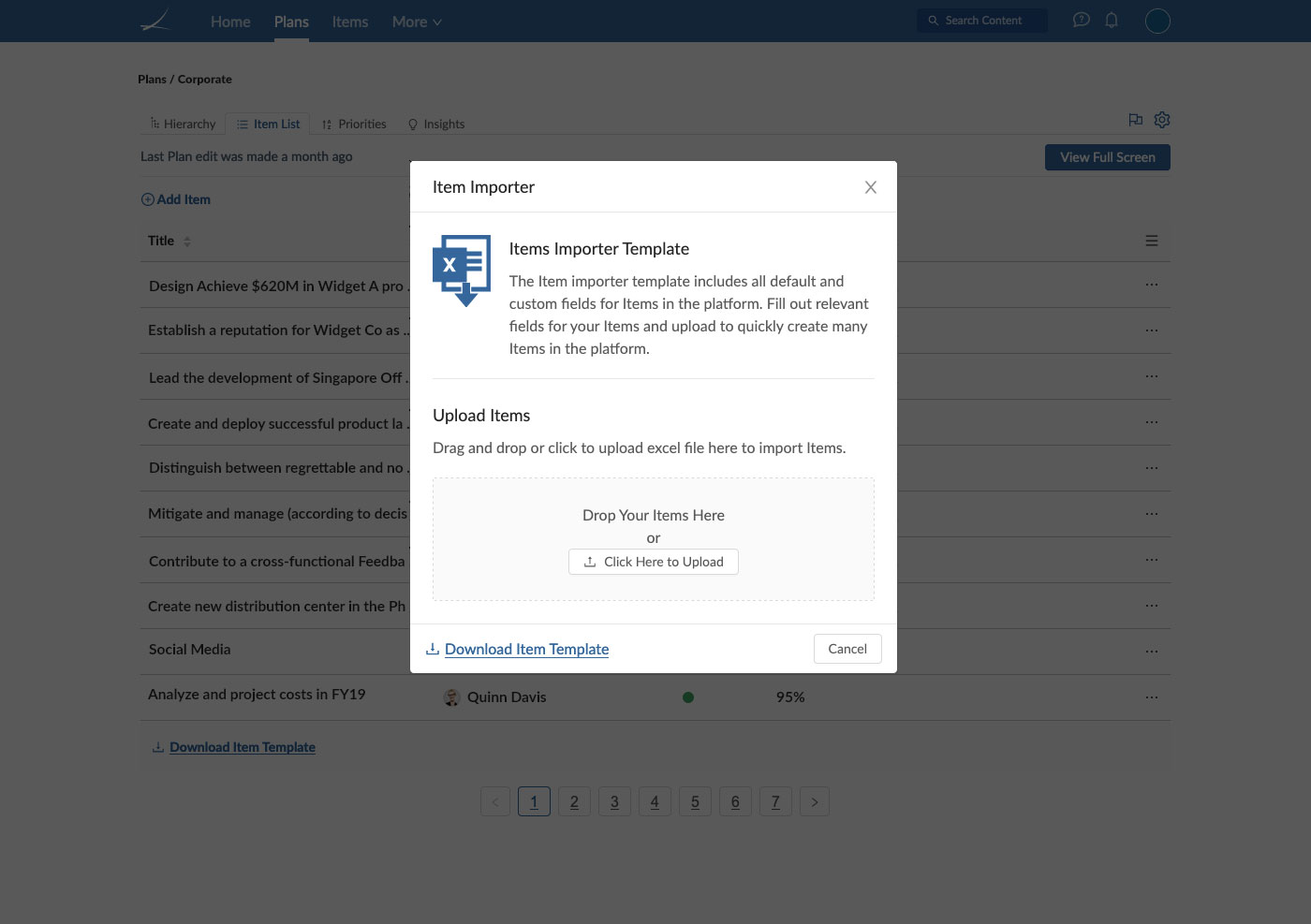
Task: Click the app logo in navbar
Action: pyautogui.click(x=155, y=21)
